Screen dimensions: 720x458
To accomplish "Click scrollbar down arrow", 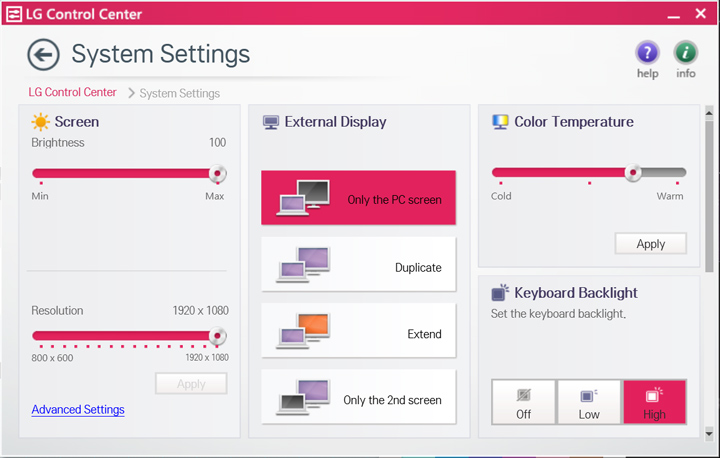I will click(x=709, y=433).
